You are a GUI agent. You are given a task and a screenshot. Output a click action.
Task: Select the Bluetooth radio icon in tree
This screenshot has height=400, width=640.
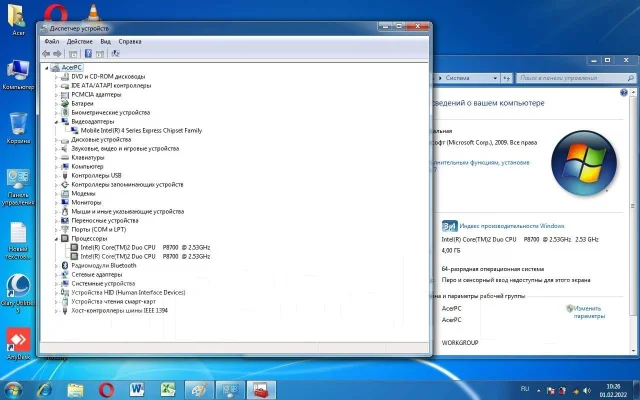click(x=64, y=265)
